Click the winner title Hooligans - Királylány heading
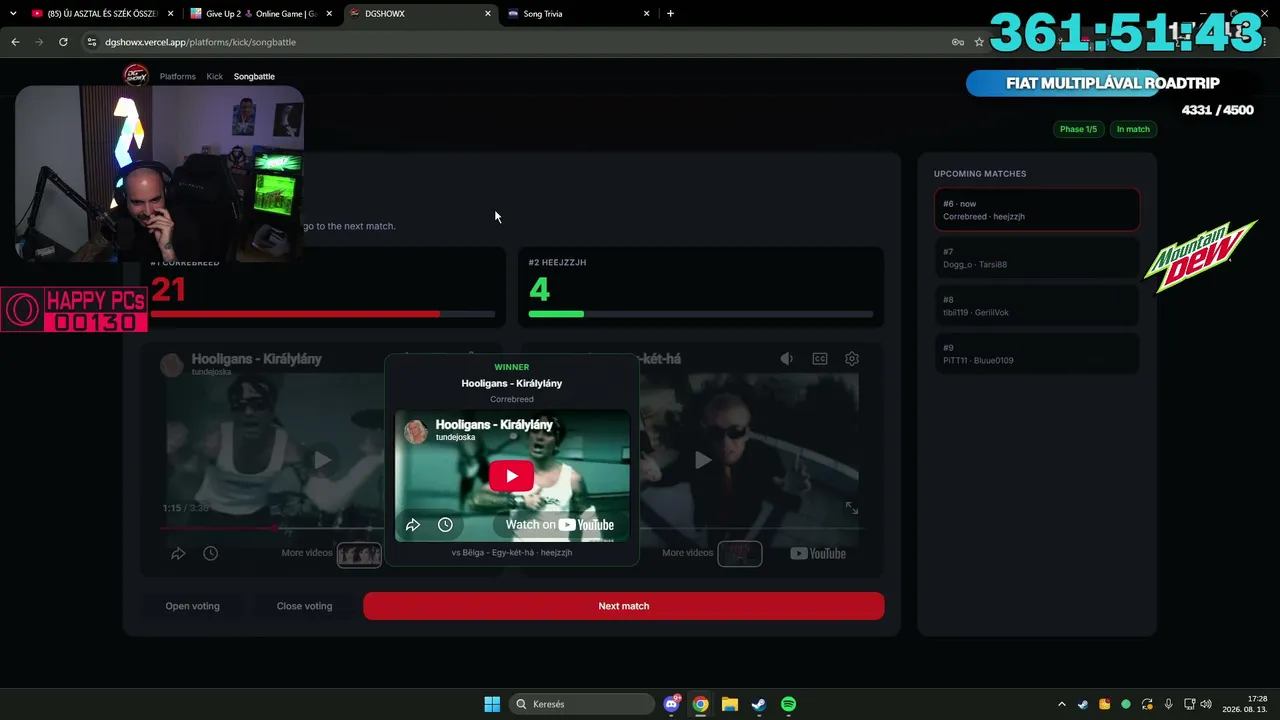 (x=512, y=383)
